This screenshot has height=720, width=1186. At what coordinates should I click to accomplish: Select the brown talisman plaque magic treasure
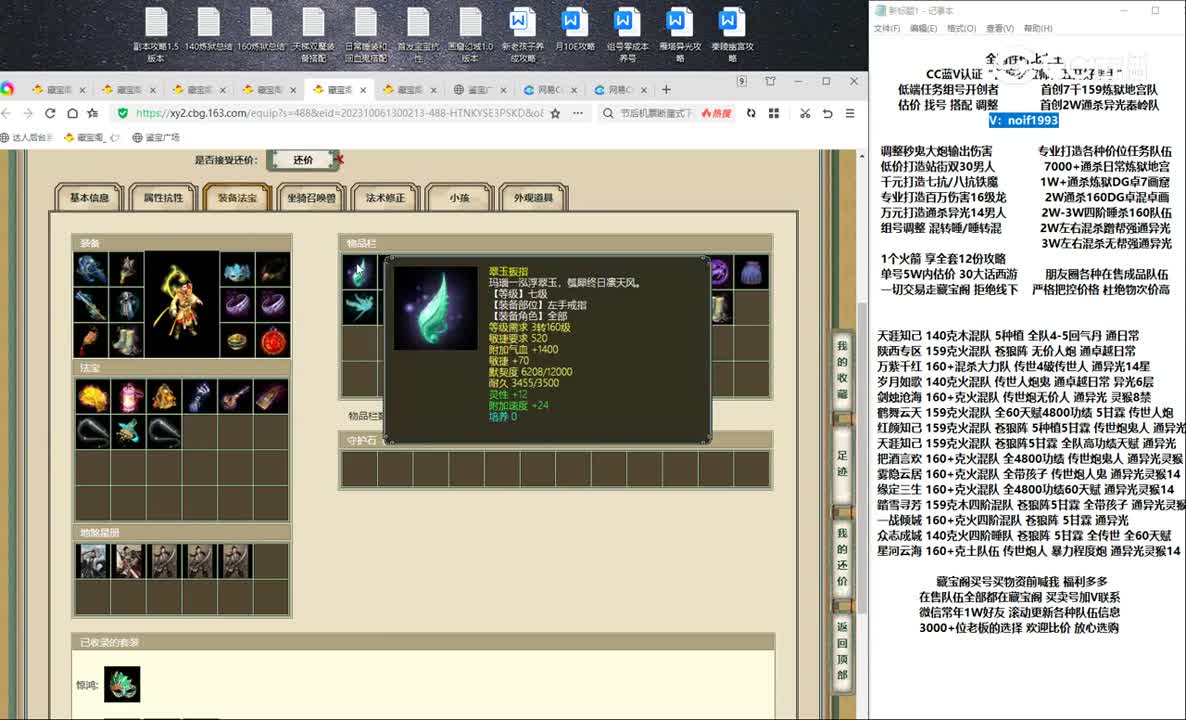(x=272, y=397)
